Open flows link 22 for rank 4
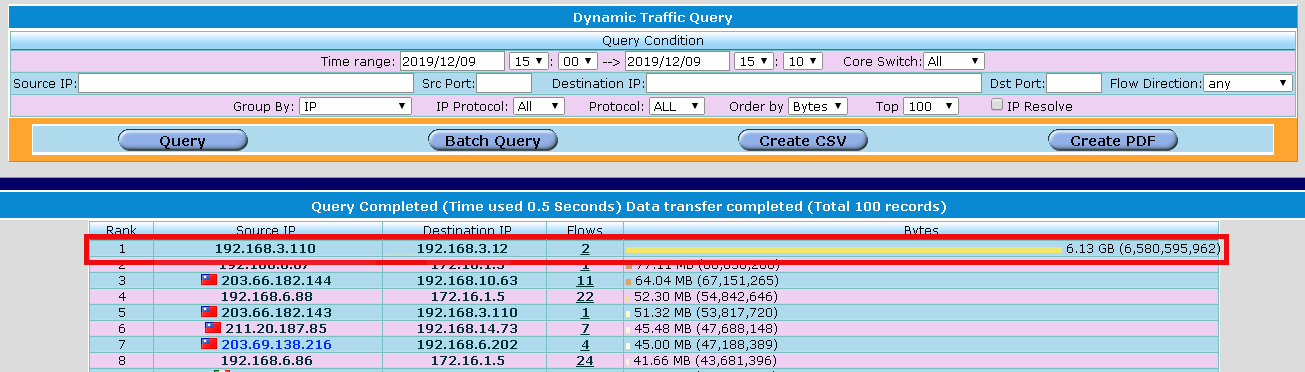The width and height of the screenshot is (1305, 372). (585, 297)
